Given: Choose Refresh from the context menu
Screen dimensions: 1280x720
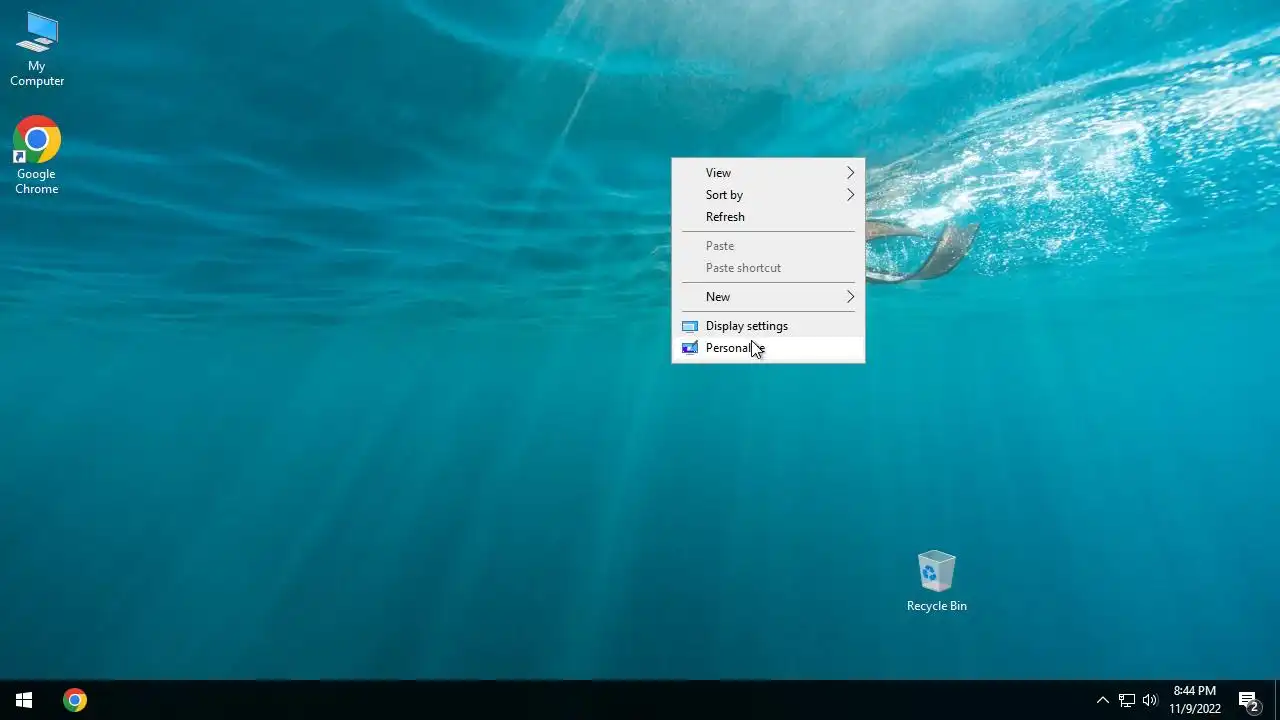Looking at the screenshot, I should (768, 217).
